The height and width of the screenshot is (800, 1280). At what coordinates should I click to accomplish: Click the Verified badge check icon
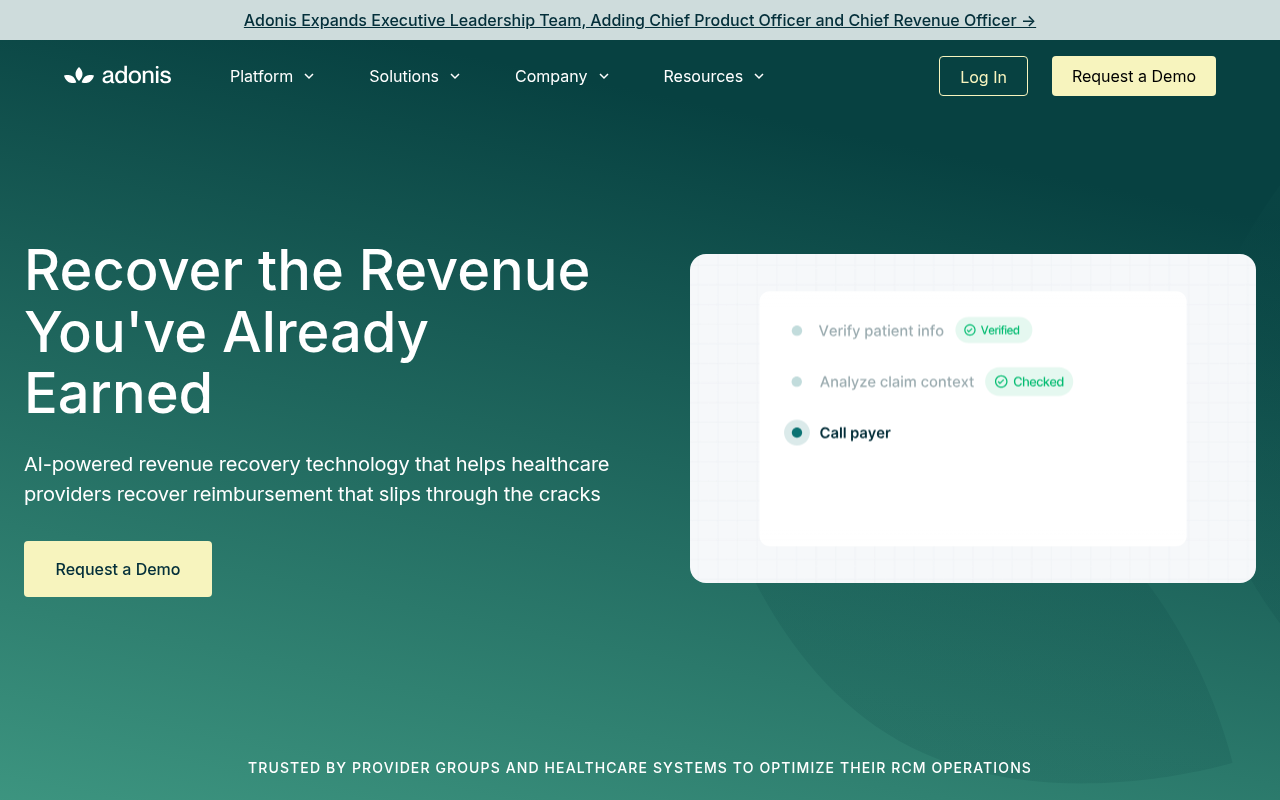tap(969, 330)
